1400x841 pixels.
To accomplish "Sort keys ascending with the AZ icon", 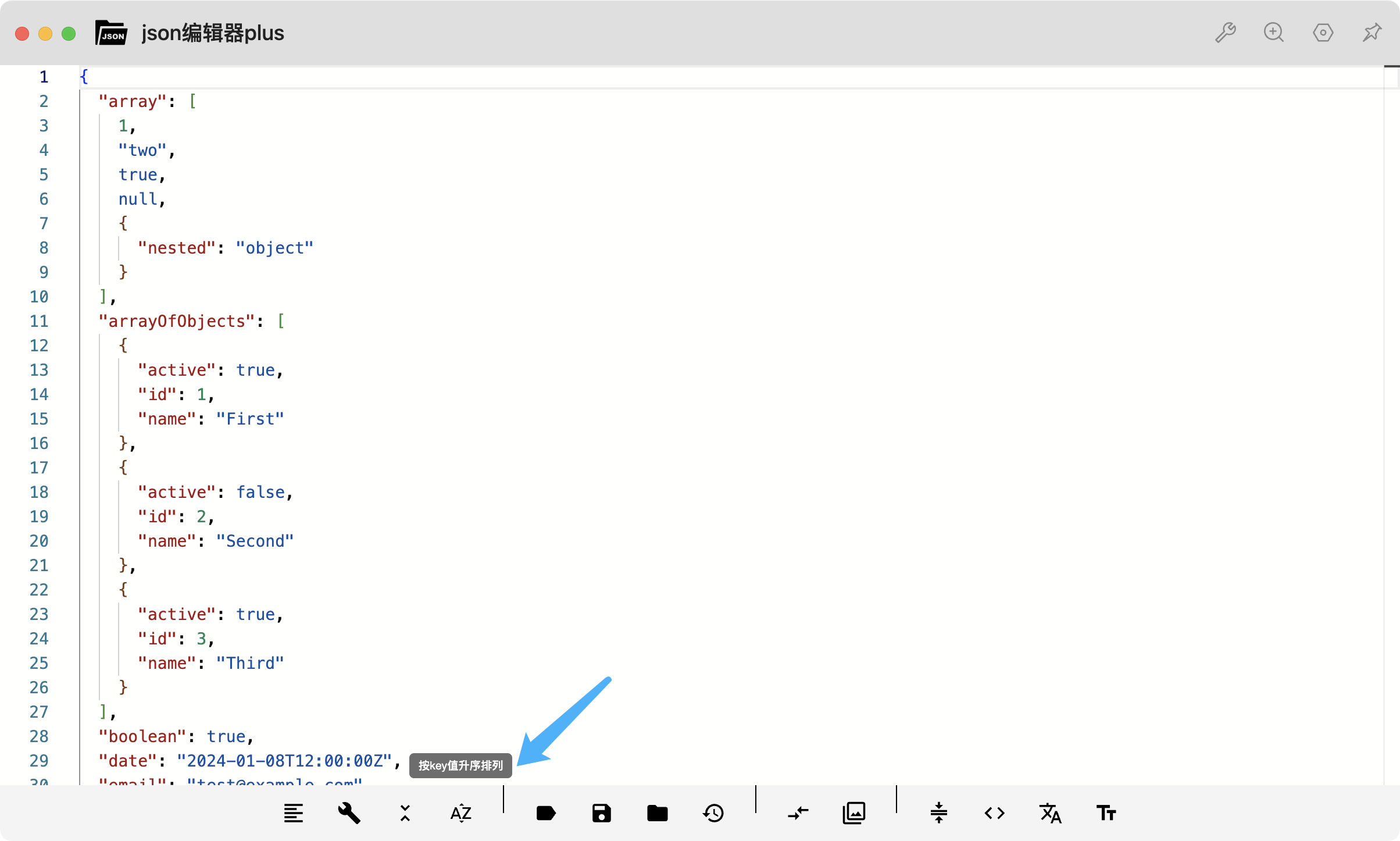I will click(461, 813).
